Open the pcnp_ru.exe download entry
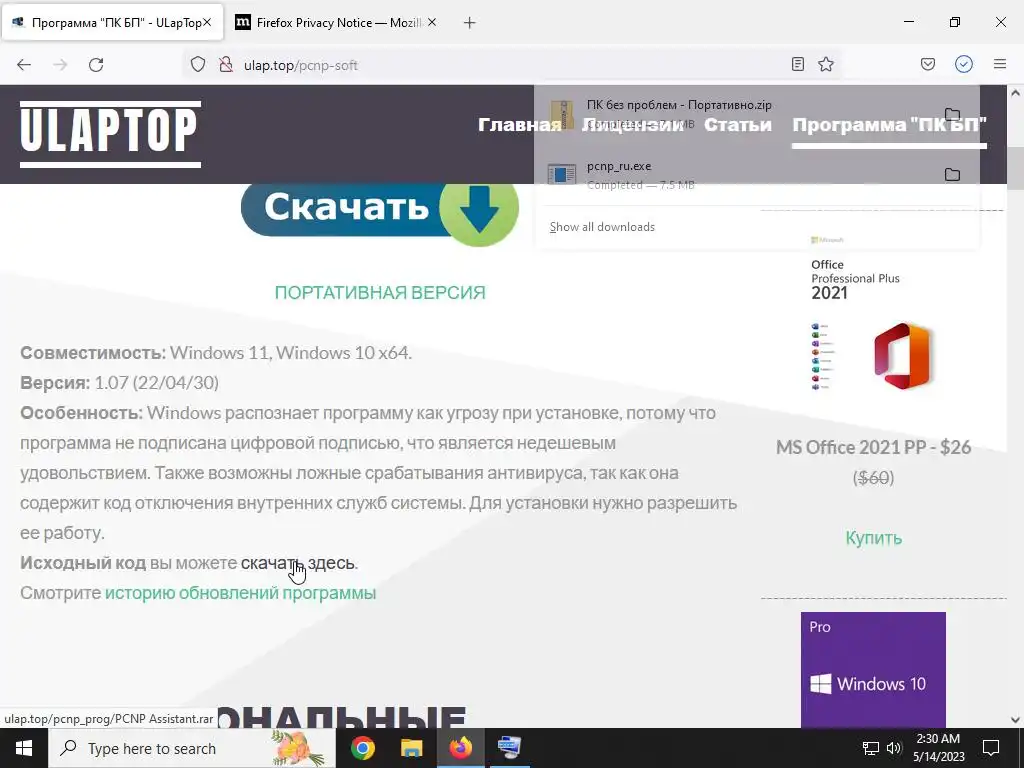1024x768 pixels. point(738,175)
